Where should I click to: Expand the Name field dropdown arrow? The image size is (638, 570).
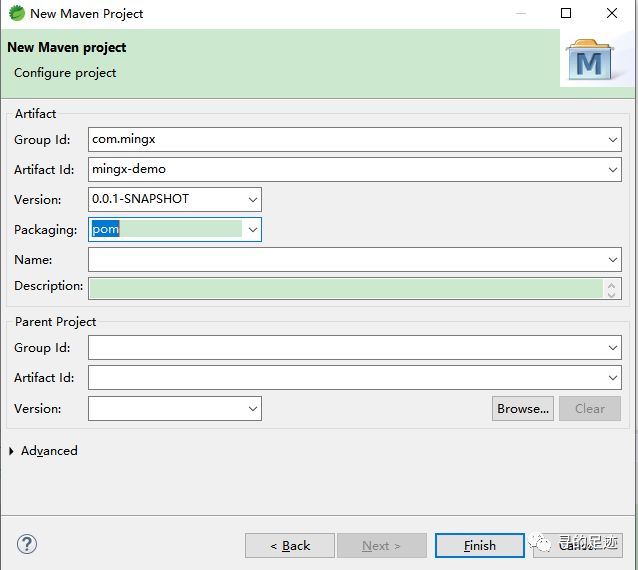coord(612,260)
